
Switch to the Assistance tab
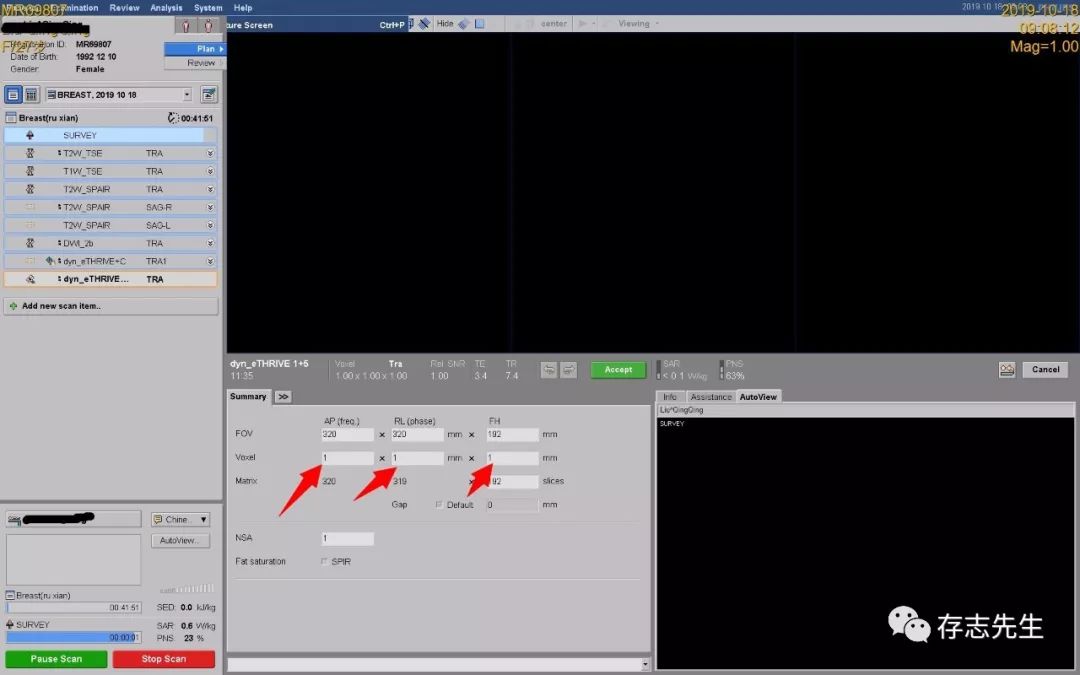(711, 397)
